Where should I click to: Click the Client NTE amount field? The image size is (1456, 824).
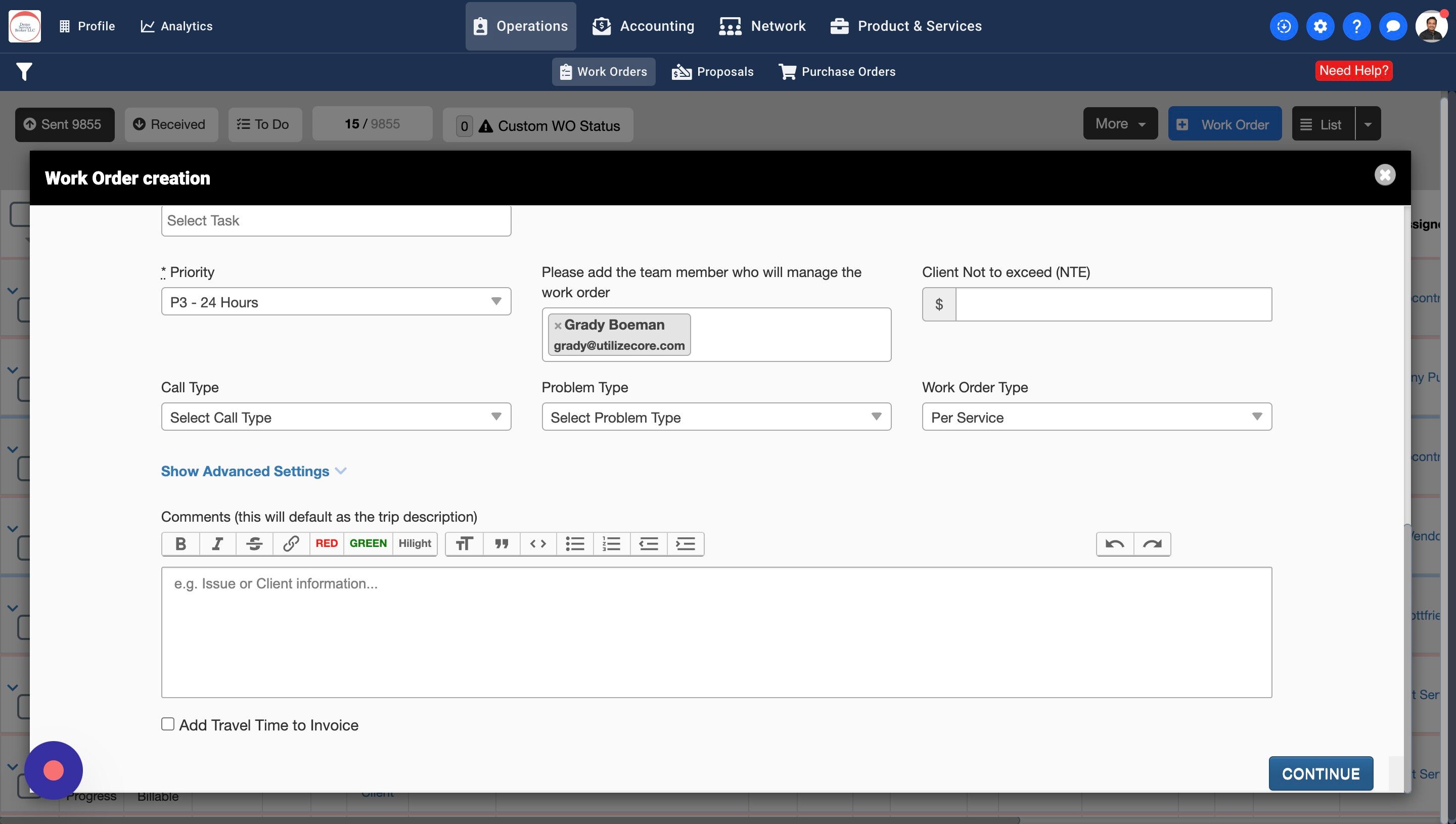1113,304
